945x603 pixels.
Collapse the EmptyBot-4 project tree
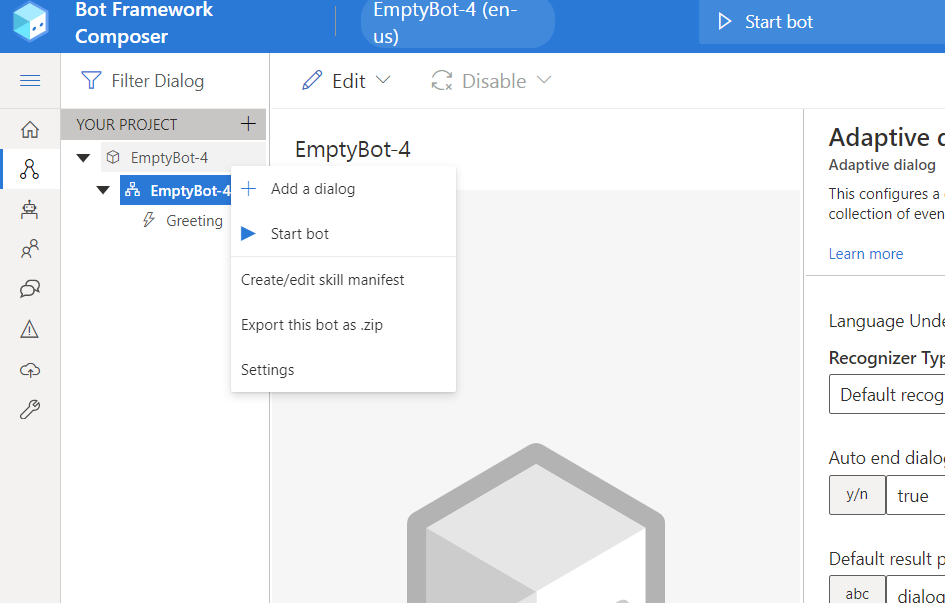tap(84, 157)
